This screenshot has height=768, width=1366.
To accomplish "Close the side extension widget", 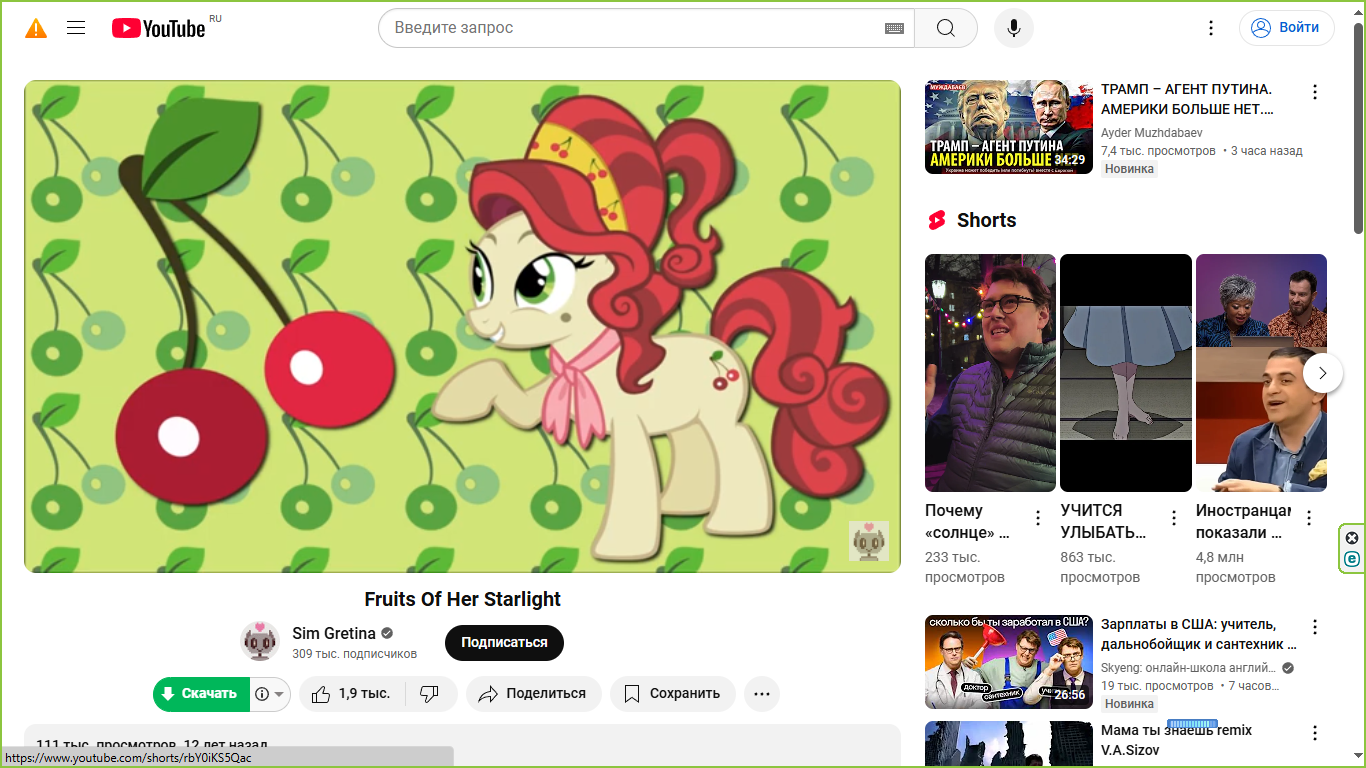I will click(1352, 538).
